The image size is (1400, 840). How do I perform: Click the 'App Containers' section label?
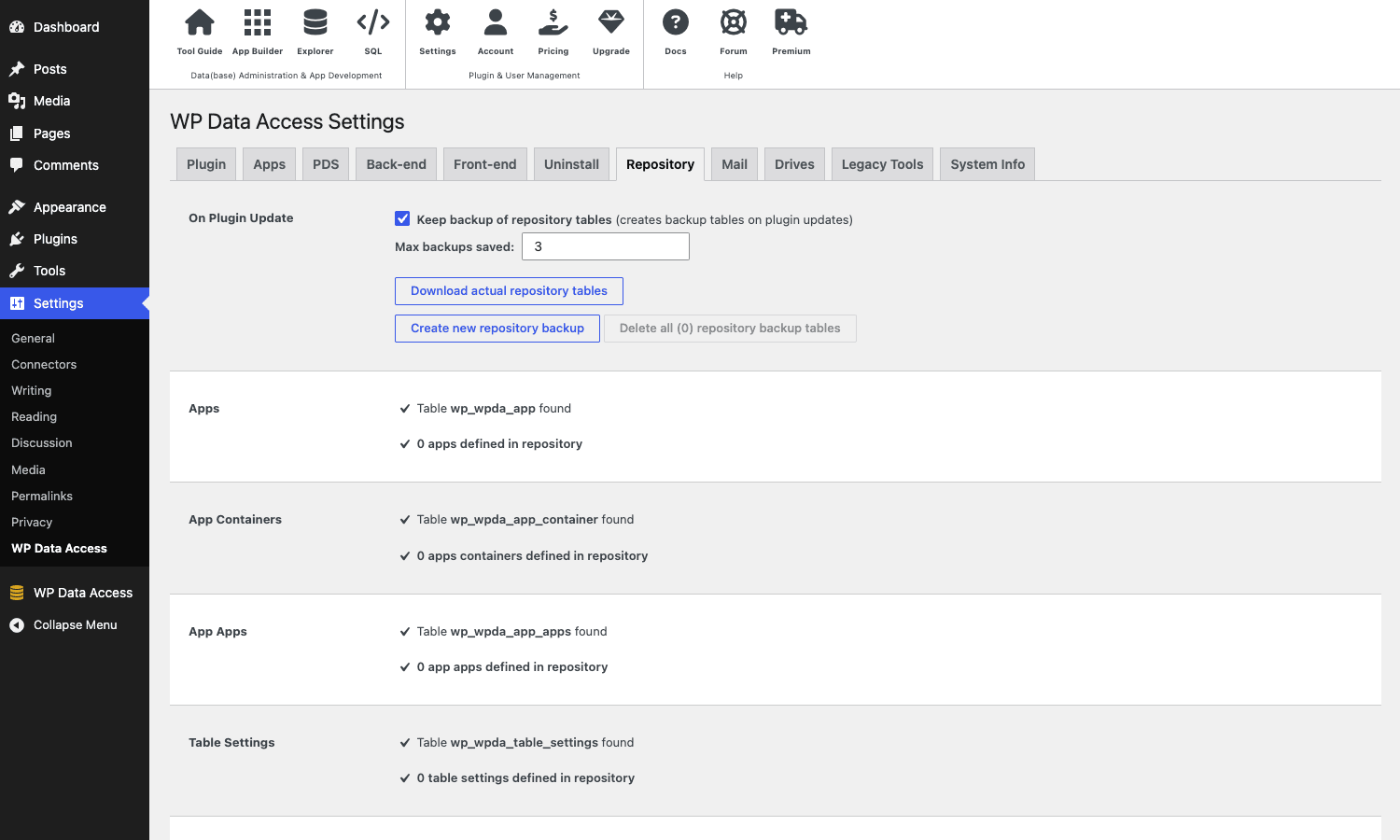(x=235, y=520)
